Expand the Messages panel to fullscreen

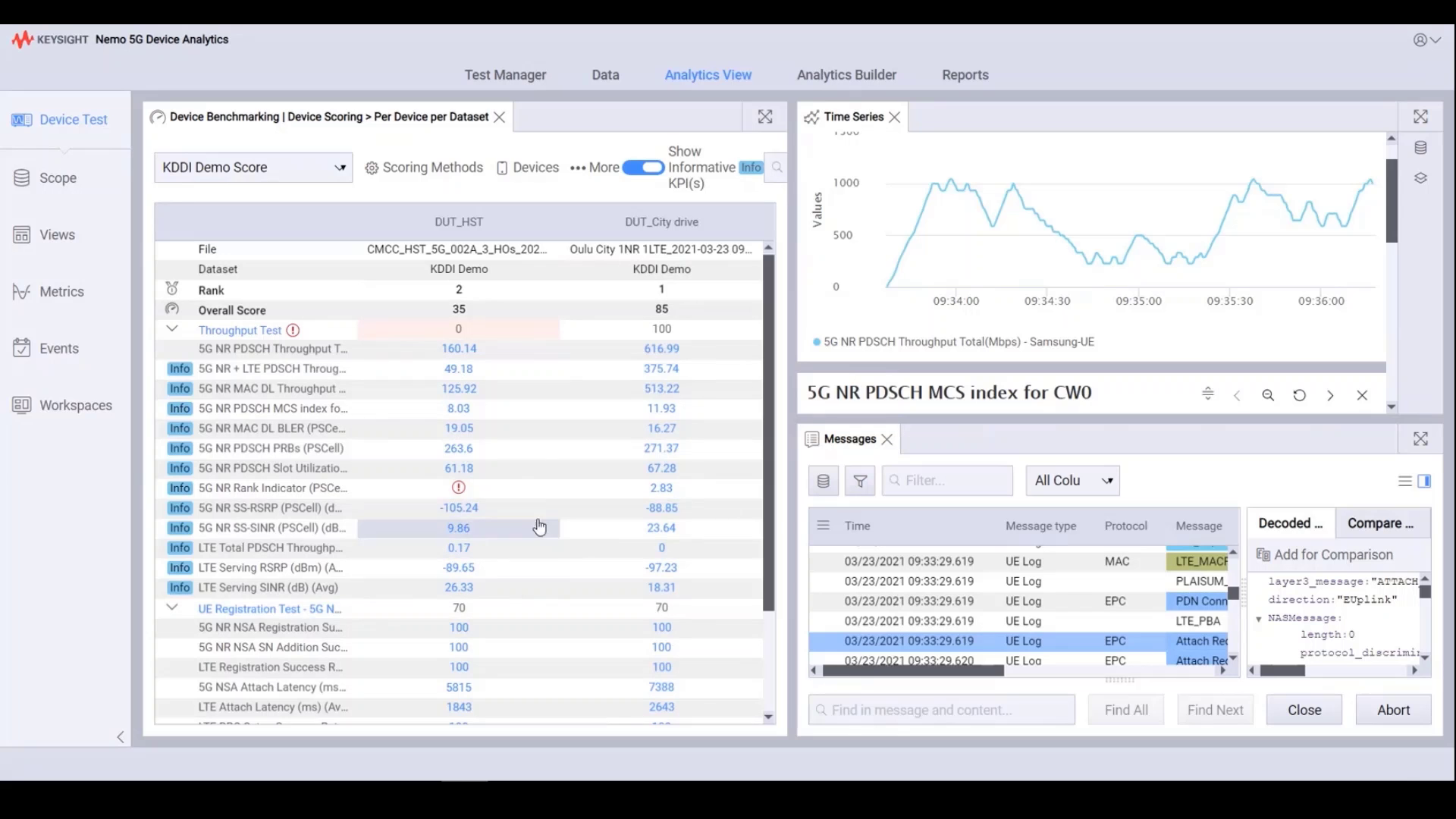point(1421,438)
